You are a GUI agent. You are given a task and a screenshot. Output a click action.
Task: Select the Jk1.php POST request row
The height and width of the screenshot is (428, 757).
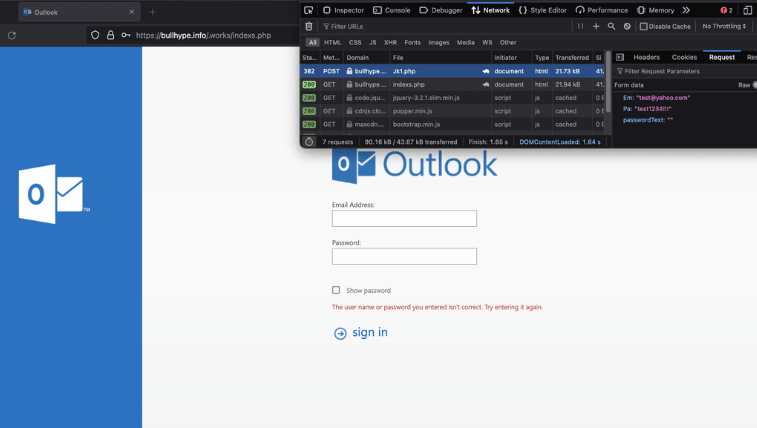click(x=452, y=71)
